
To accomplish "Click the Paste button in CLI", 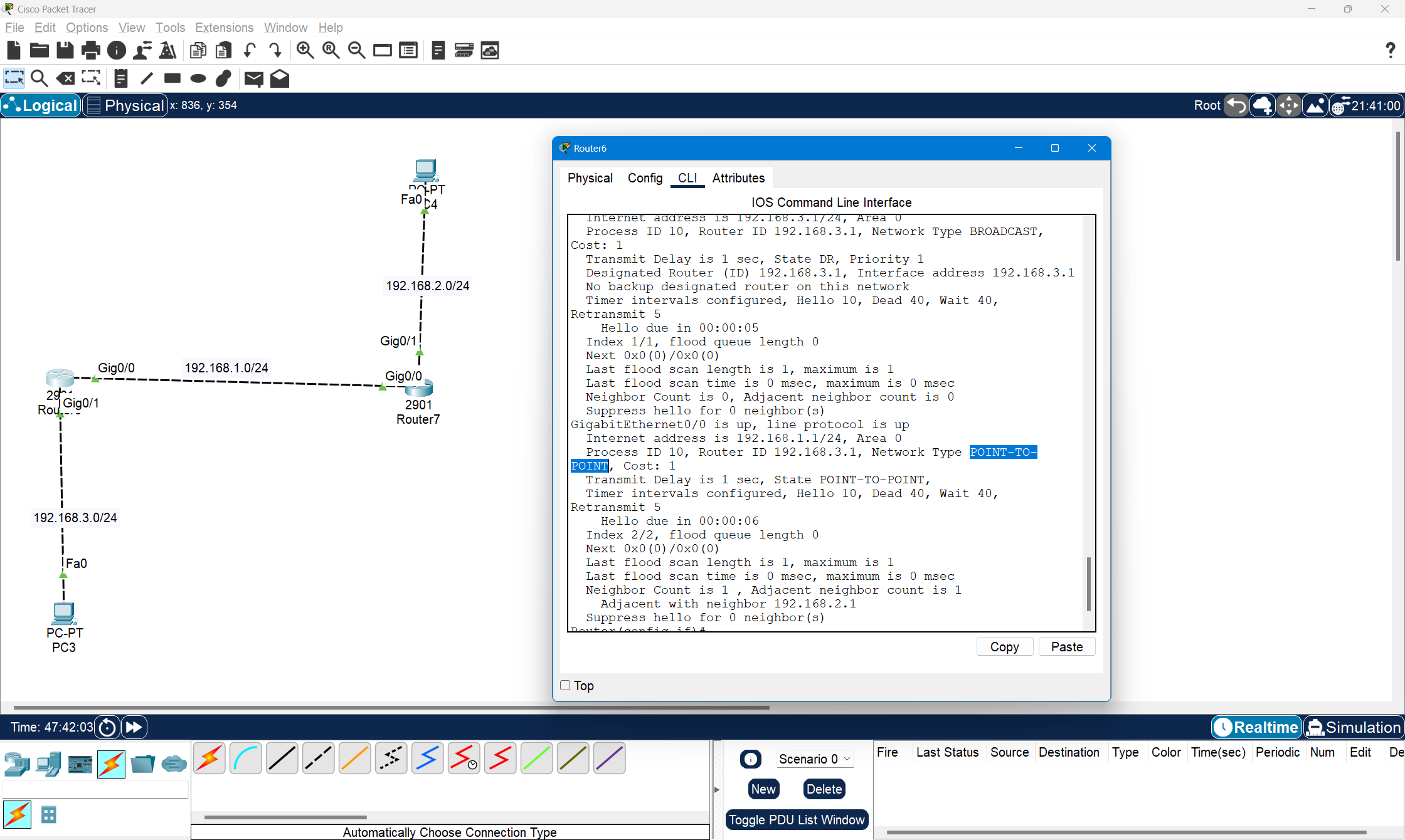I will [1067, 647].
